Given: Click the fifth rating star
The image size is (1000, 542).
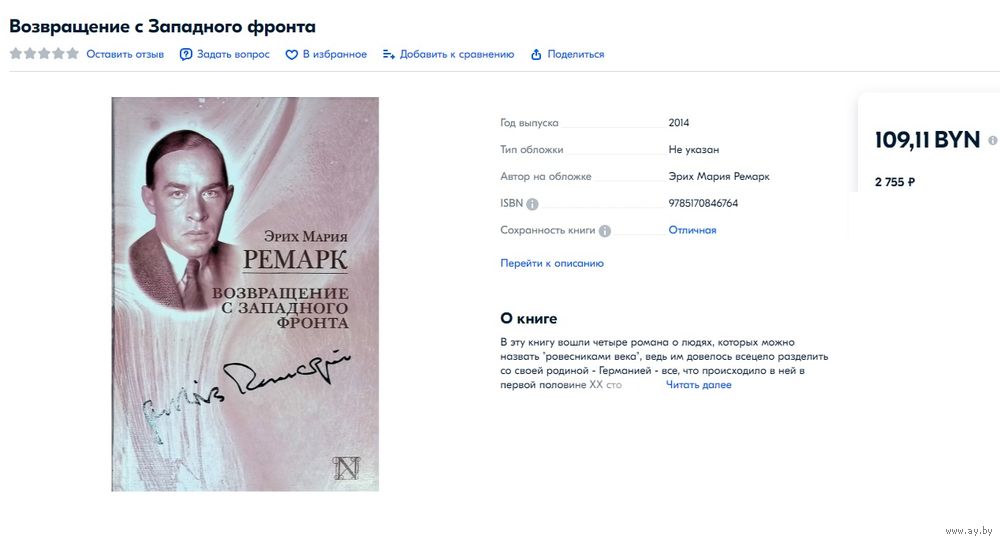Looking at the screenshot, I should pos(73,54).
